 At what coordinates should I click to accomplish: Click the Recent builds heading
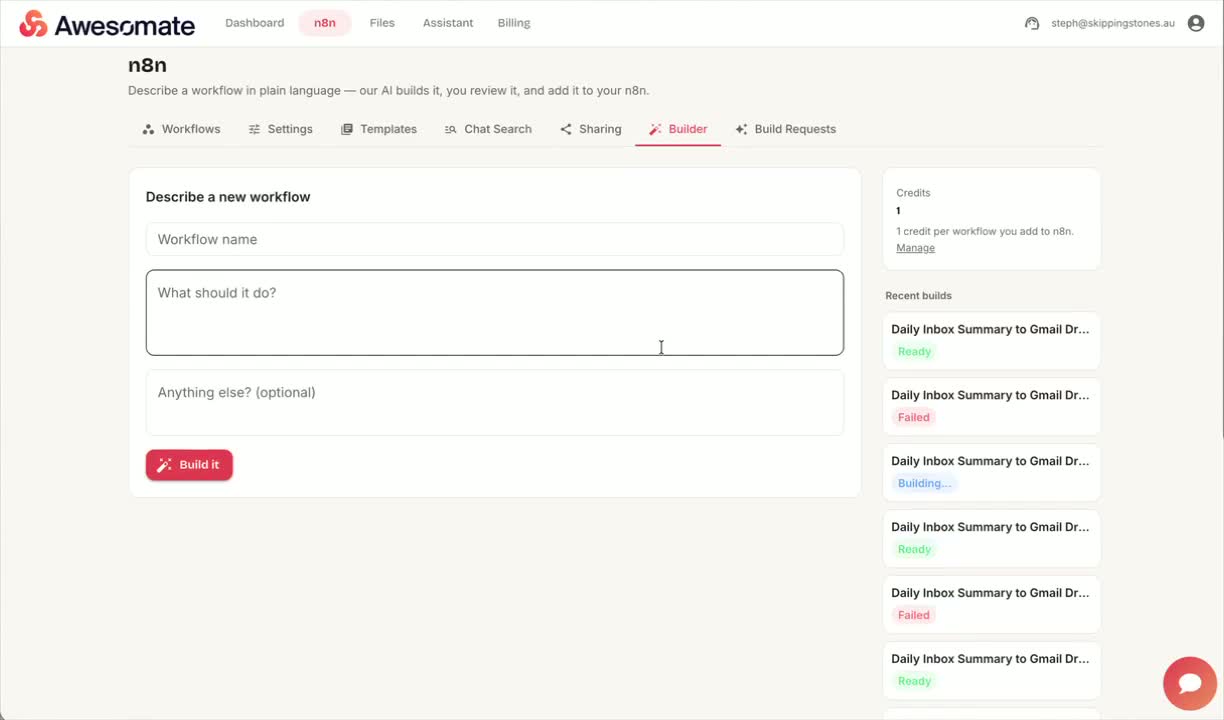[918, 296]
